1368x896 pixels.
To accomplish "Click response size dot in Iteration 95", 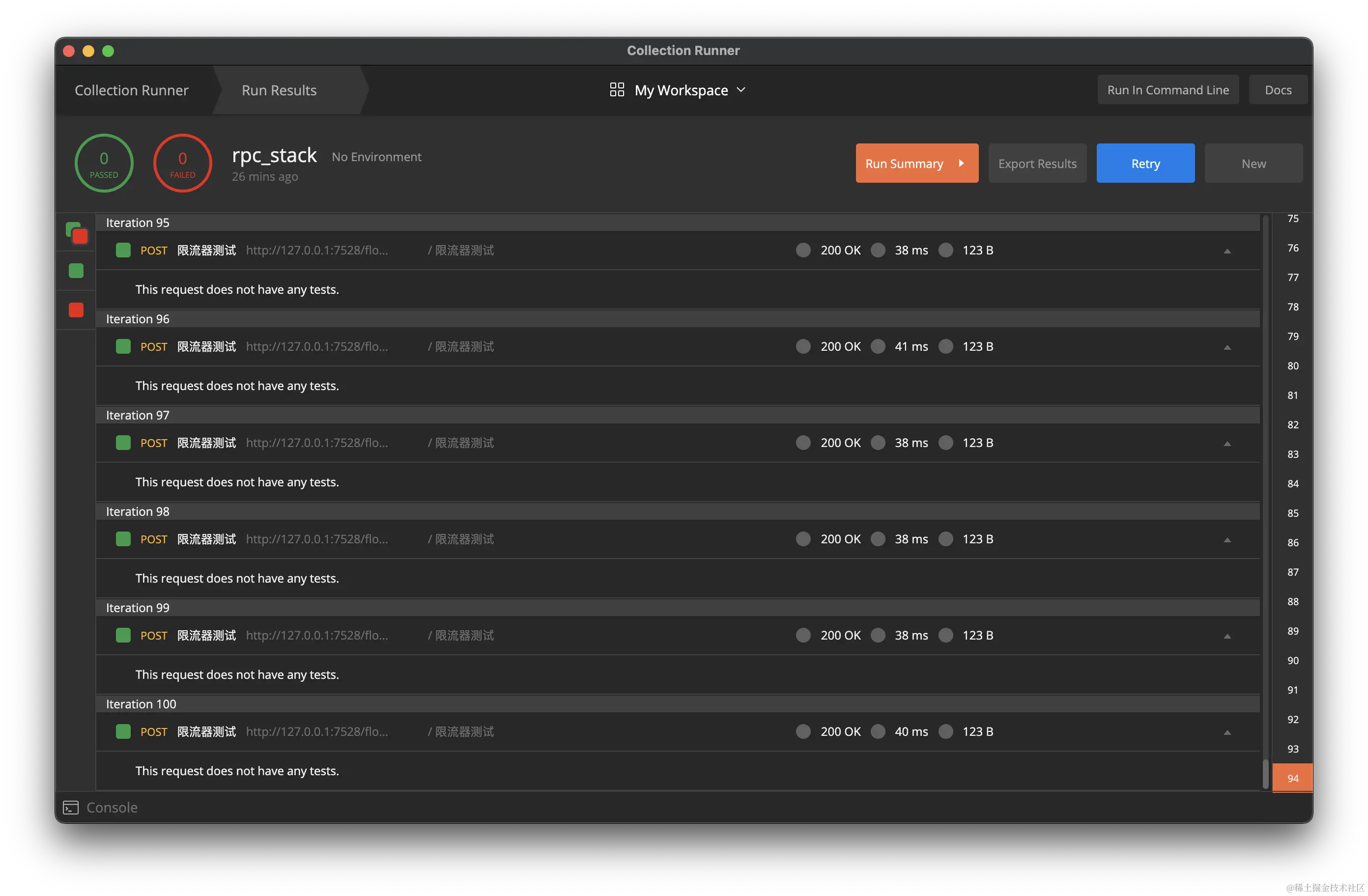I will click(x=945, y=250).
